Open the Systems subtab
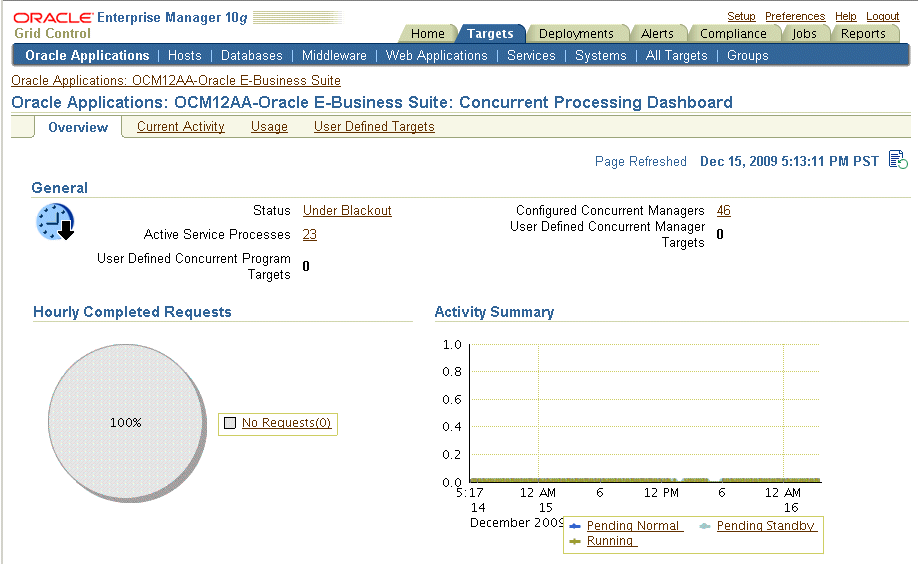The width and height of the screenshot is (918, 564). [x=600, y=56]
